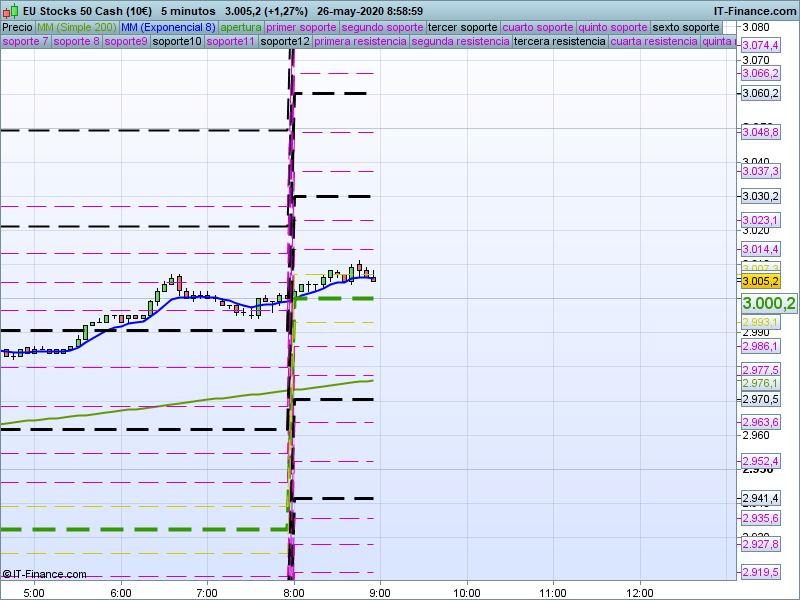Select the tercera resistencia label
This screenshot has height=600, width=800.
pyautogui.click(x=559, y=42)
